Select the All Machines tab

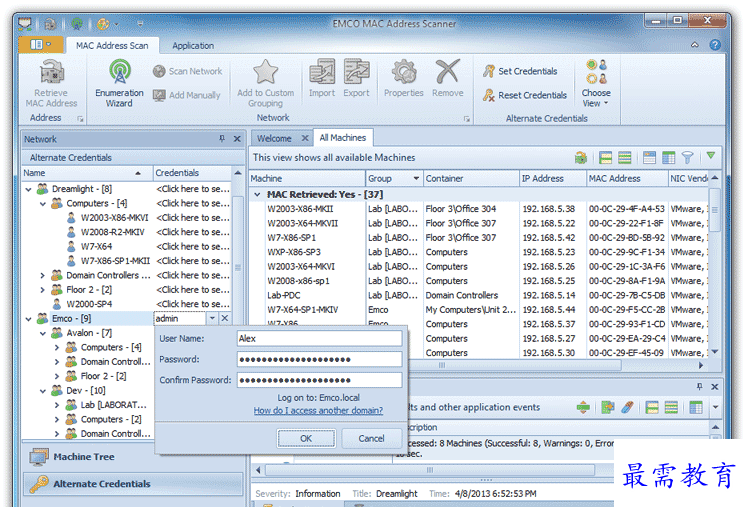(343, 138)
